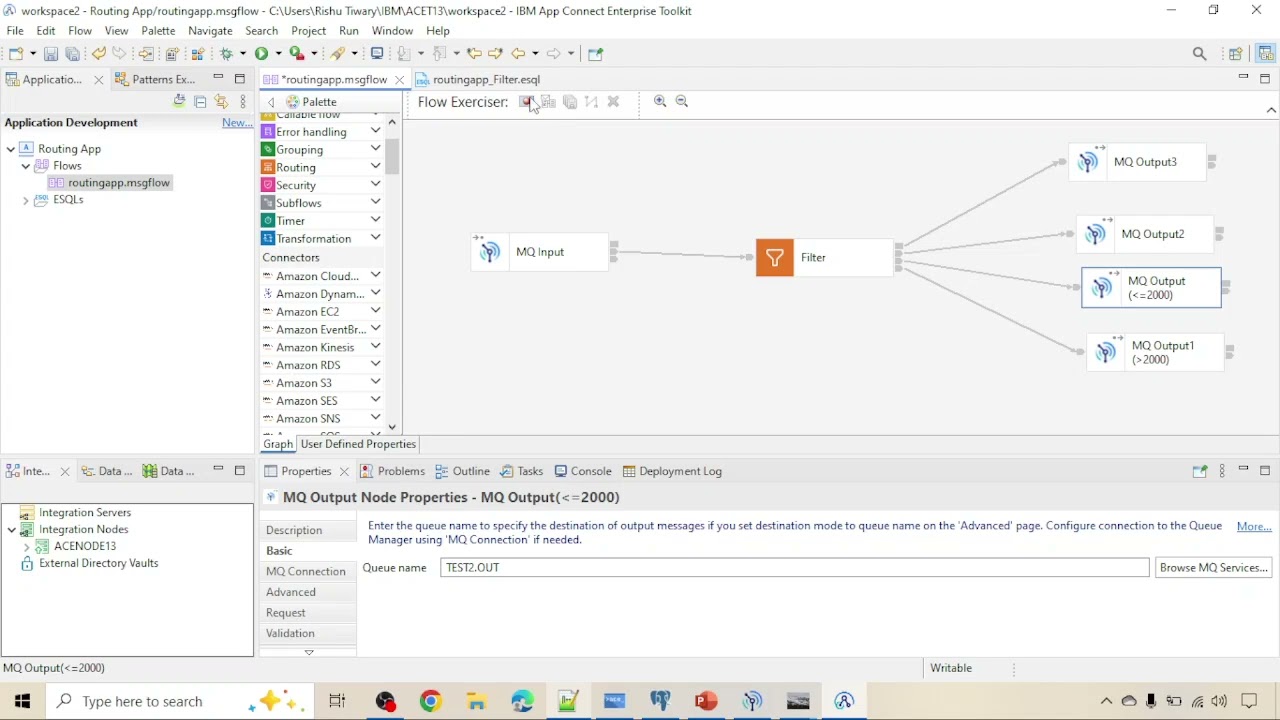
Task: Click the Browse MQ Services button
Action: 1213,567
